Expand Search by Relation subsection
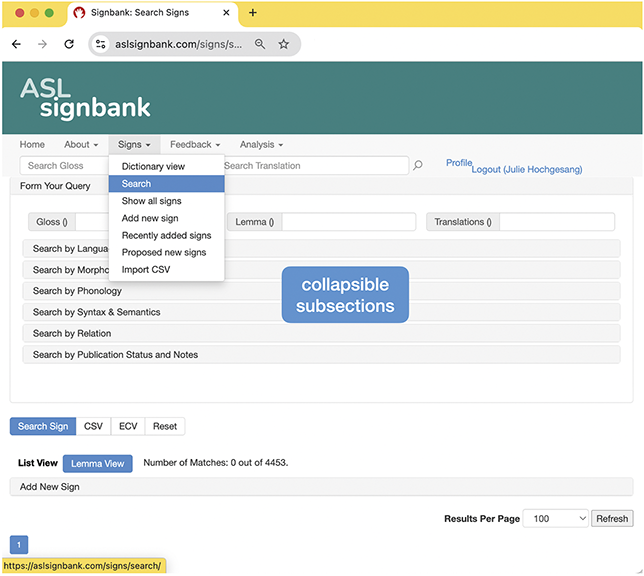The width and height of the screenshot is (644, 576). (321, 333)
